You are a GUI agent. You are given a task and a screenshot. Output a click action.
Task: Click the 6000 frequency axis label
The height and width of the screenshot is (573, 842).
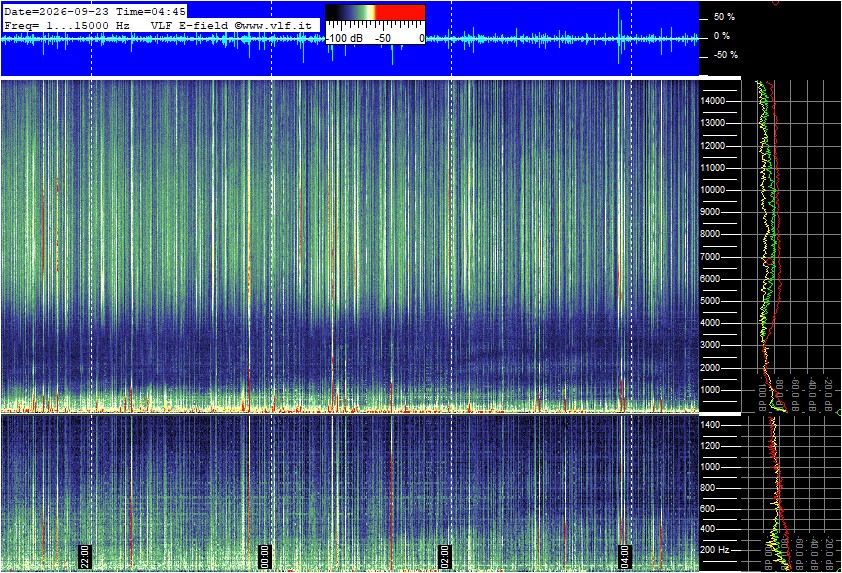point(710,279)
